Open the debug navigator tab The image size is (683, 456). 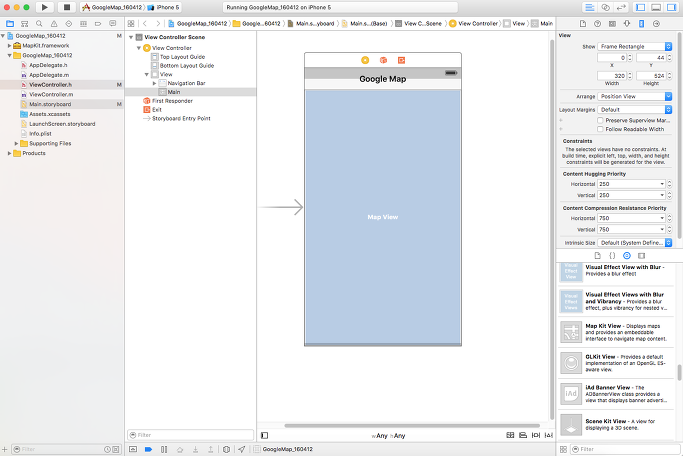(83, 24)
